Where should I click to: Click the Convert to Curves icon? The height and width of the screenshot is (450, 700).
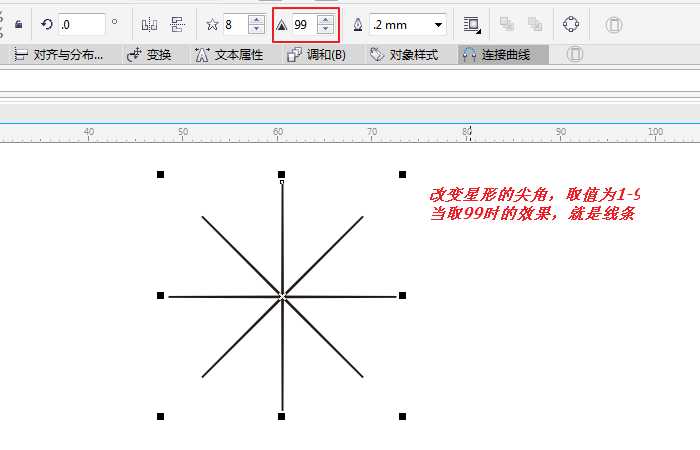tap(571, 24)
